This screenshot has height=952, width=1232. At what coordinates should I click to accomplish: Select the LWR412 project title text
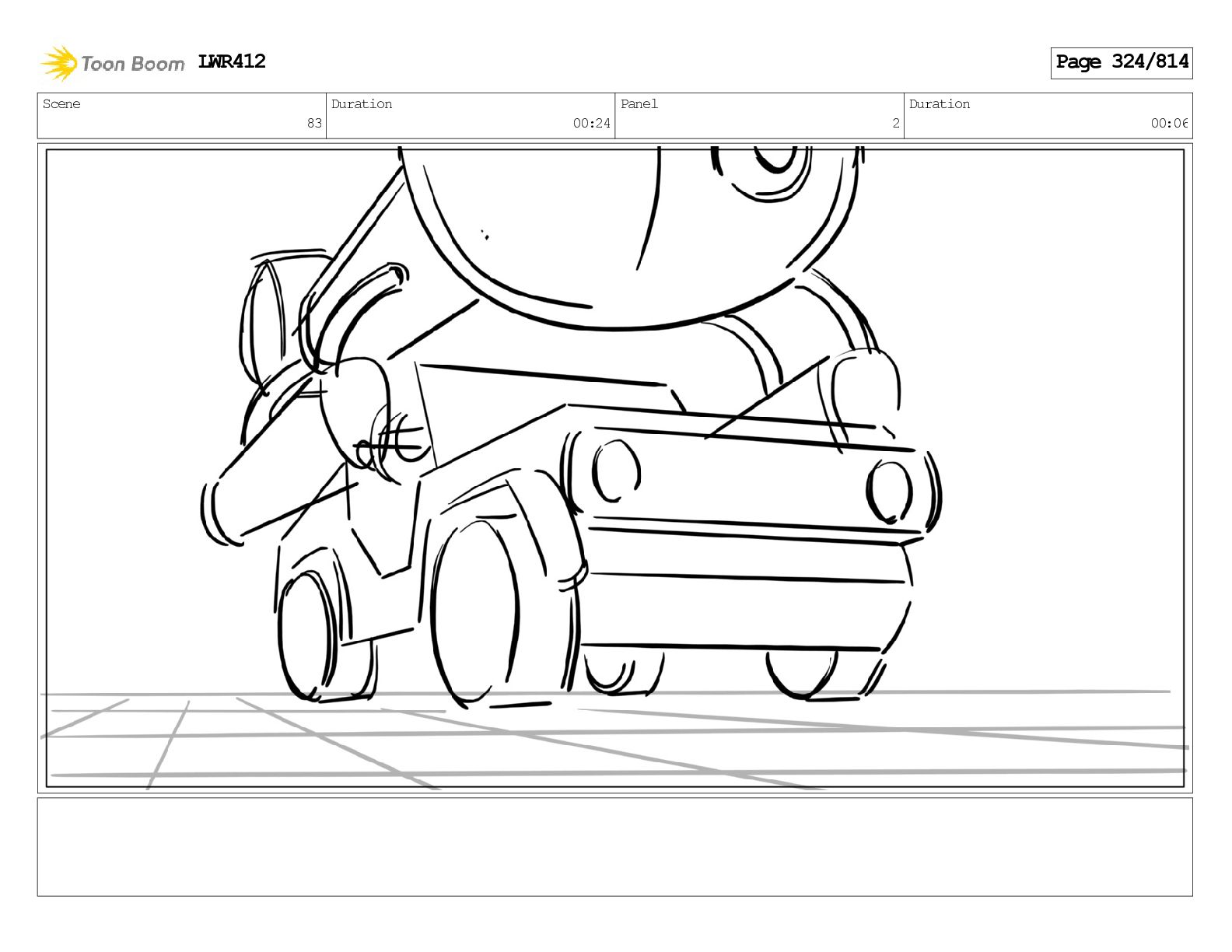pos(232,61)
